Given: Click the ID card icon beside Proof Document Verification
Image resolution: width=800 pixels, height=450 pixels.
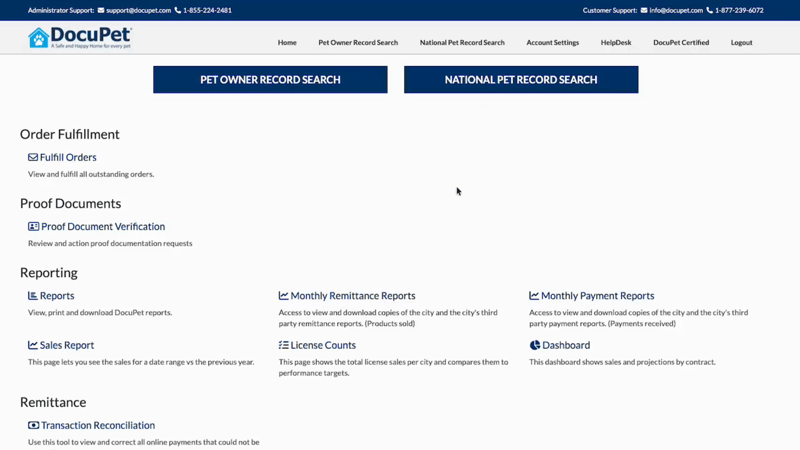Looking at the screenshot, I should [33, 226].
